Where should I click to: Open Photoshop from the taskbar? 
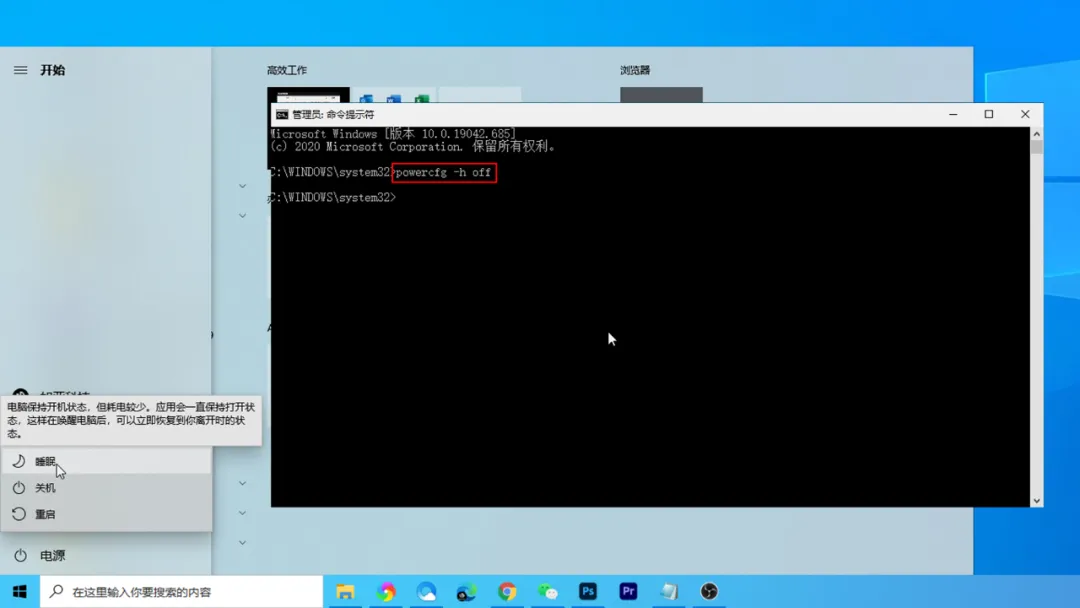[588, 592]
